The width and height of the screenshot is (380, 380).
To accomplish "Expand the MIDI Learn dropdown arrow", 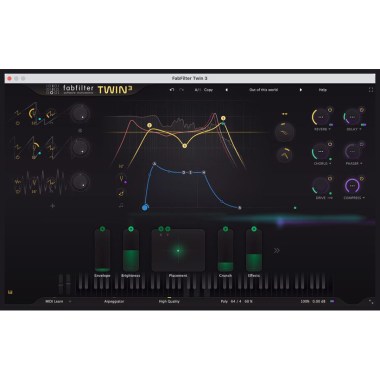I will (x=70, y=301).
